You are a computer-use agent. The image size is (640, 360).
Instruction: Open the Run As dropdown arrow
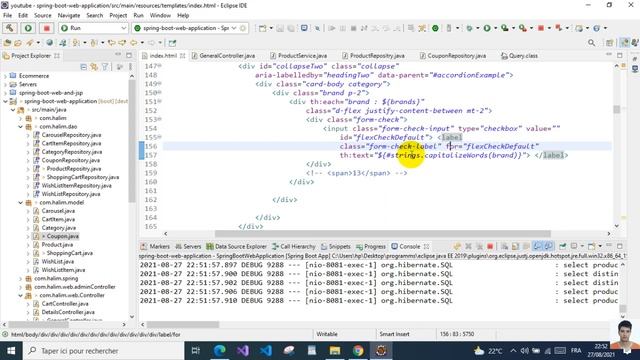(495, 28)
